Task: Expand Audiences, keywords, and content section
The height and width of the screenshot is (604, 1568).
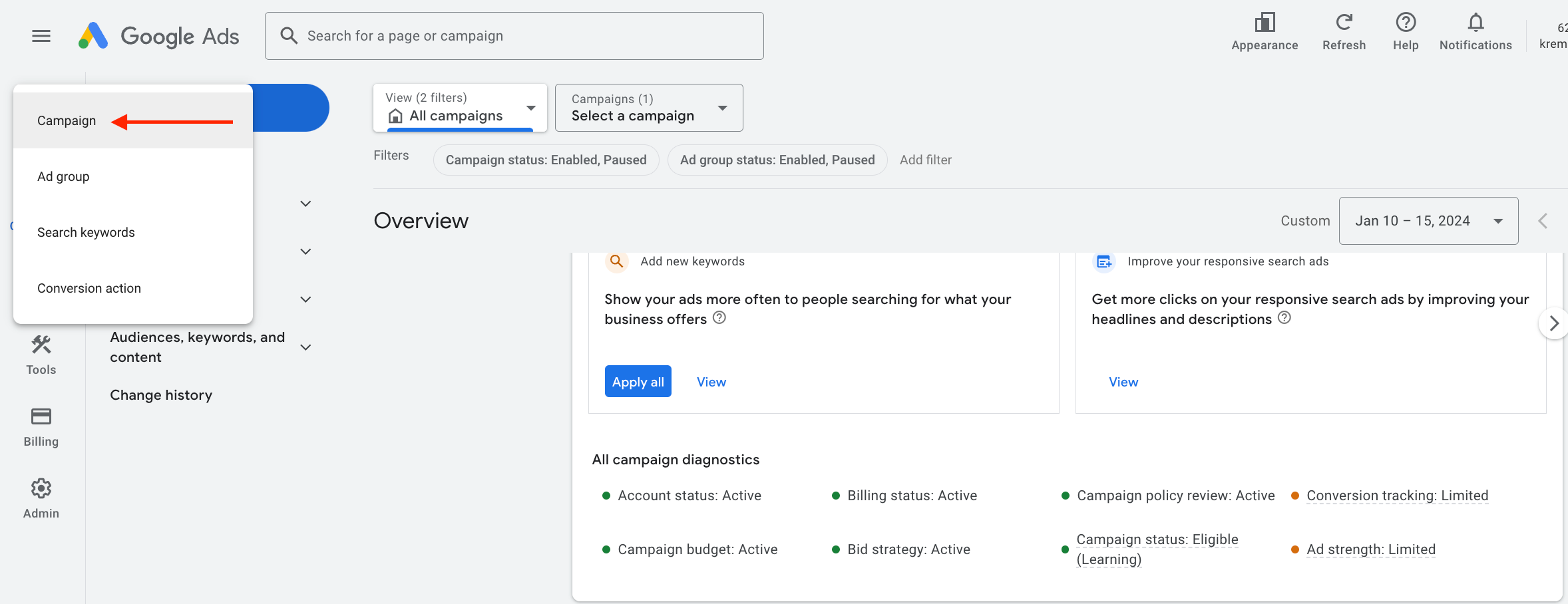Action: pos(305,347)
